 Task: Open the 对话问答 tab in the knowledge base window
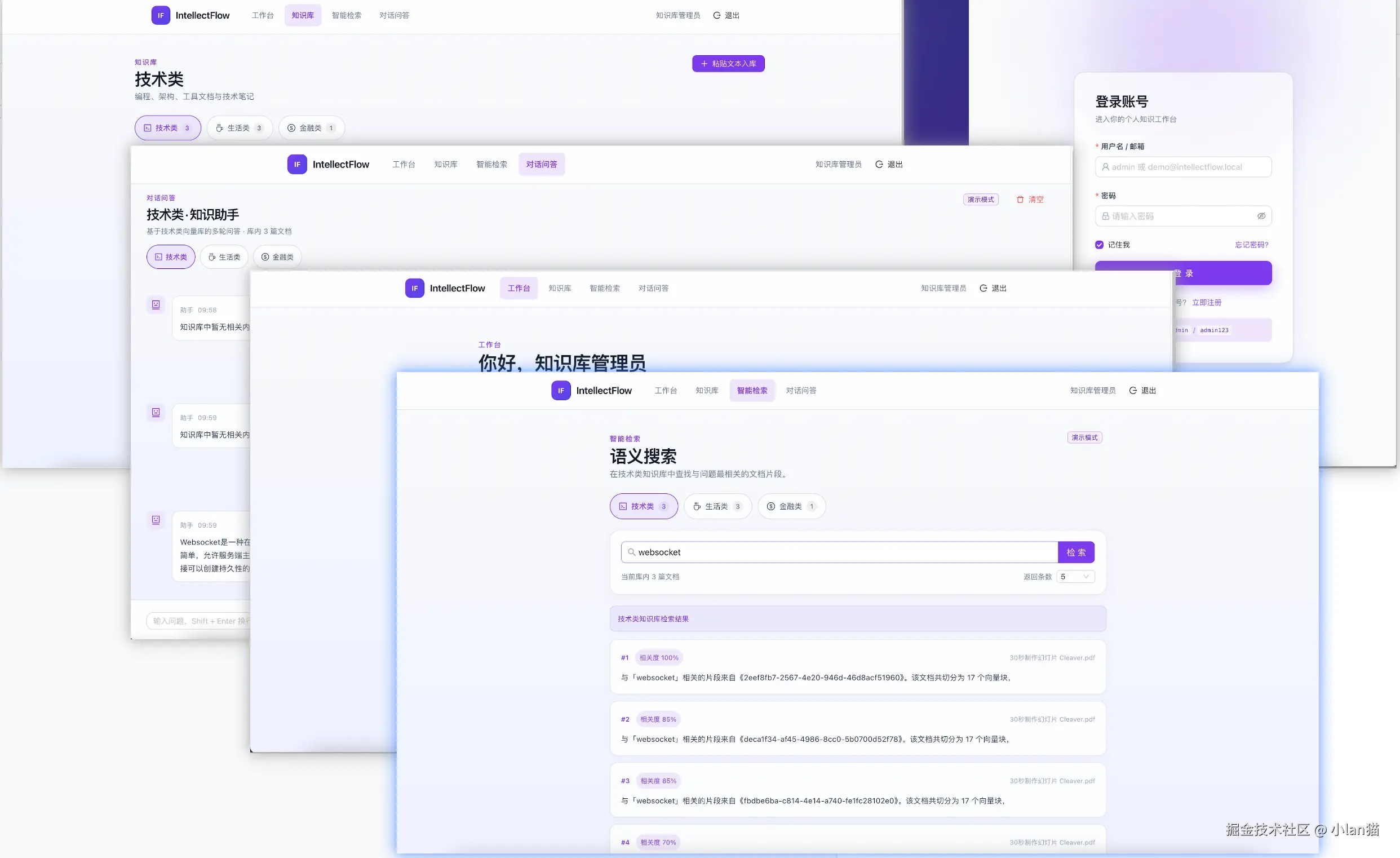[395, 15]
